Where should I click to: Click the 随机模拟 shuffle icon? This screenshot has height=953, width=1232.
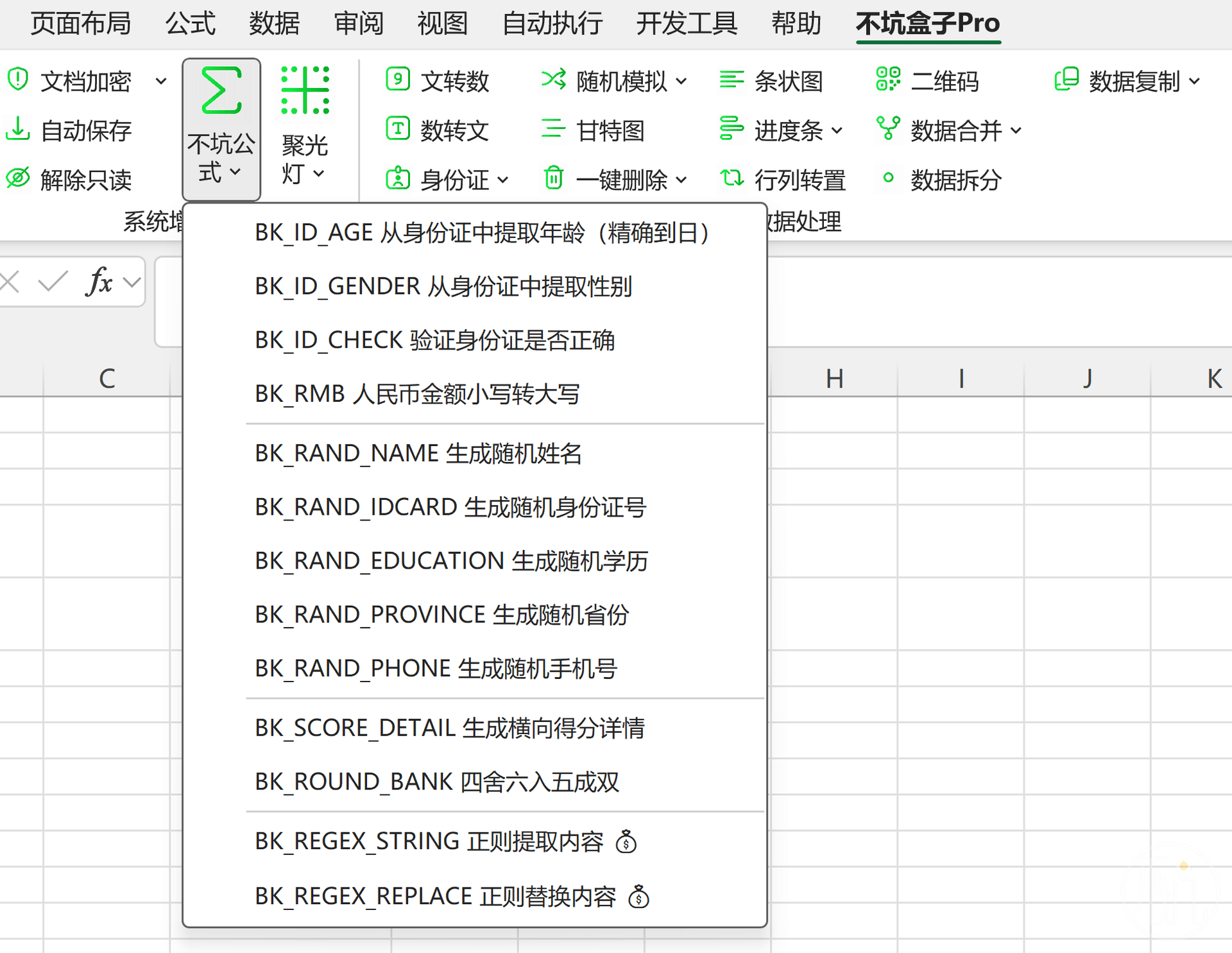point(554,80)
